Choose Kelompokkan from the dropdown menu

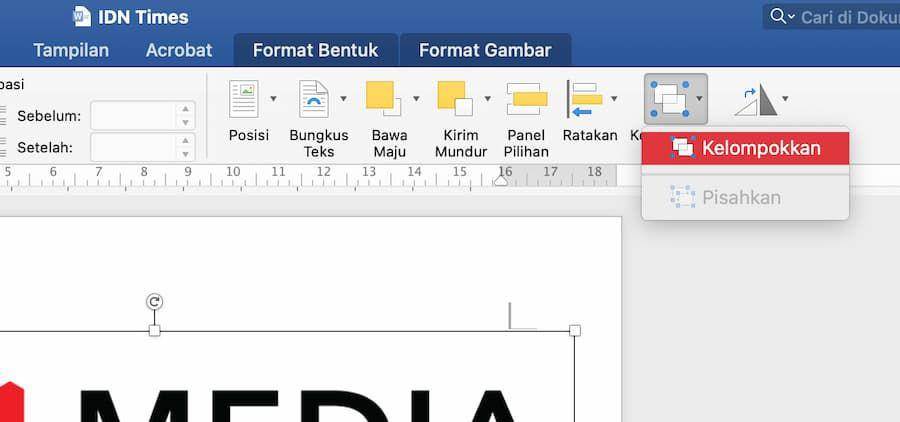[x=745, y=148]
